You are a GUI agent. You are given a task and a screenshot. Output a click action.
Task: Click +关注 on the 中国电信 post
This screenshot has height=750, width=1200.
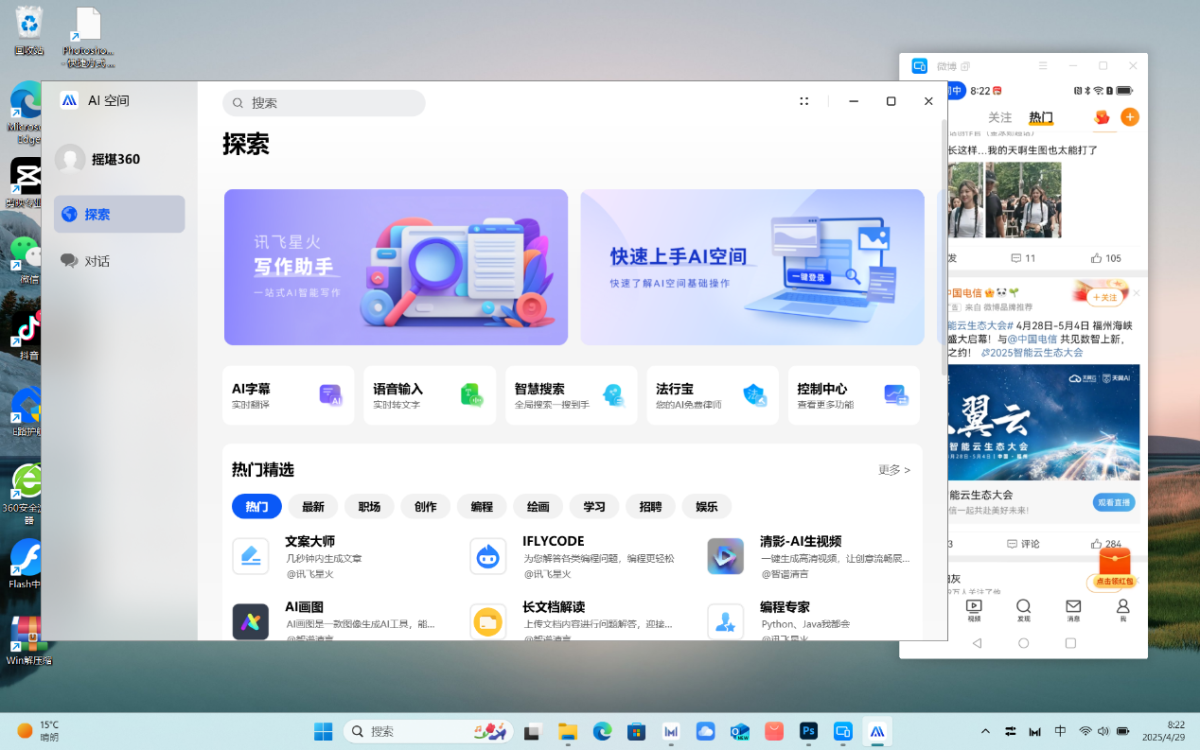[1104, 297]
